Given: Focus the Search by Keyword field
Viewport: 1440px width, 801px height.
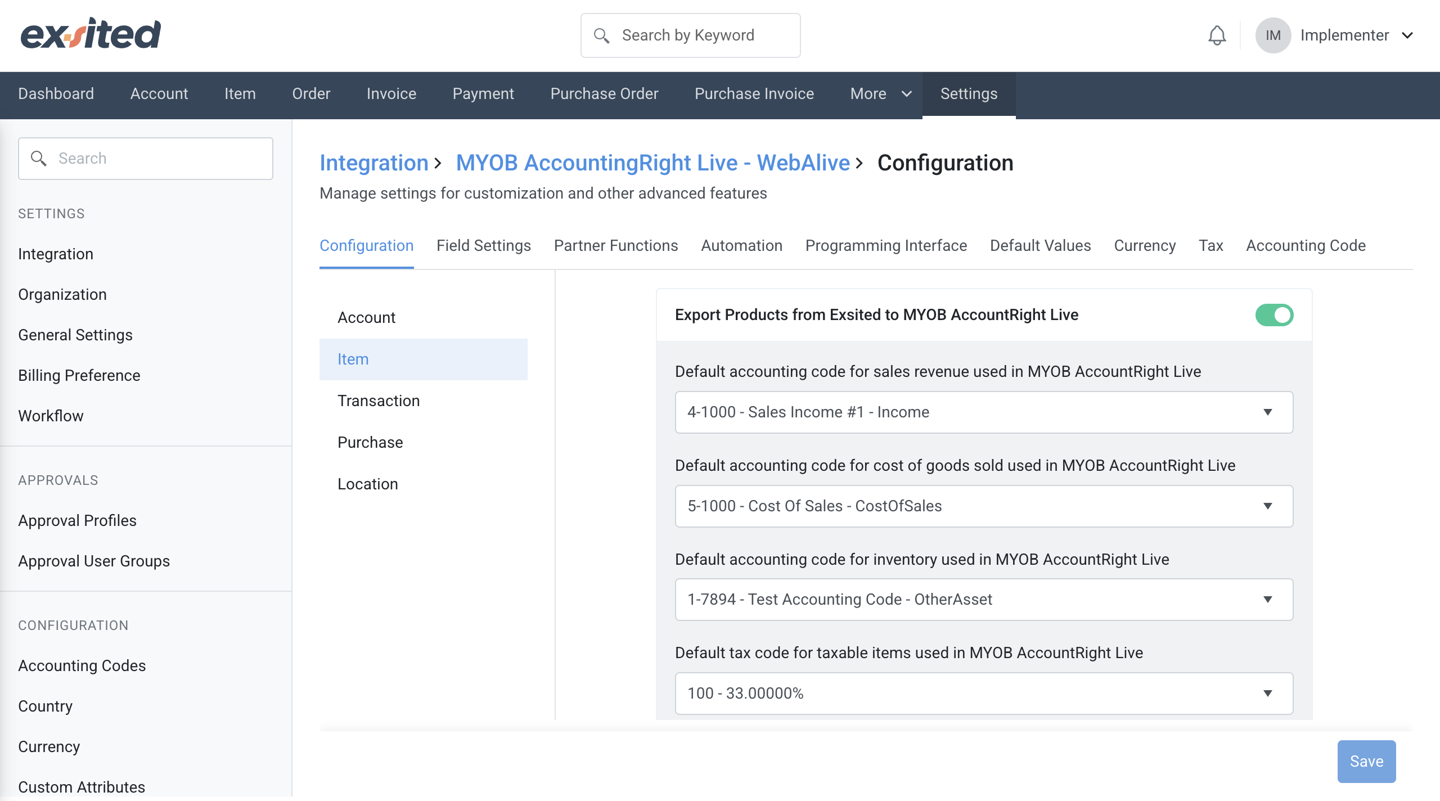Looking at the screenshot, I should 690,36.
